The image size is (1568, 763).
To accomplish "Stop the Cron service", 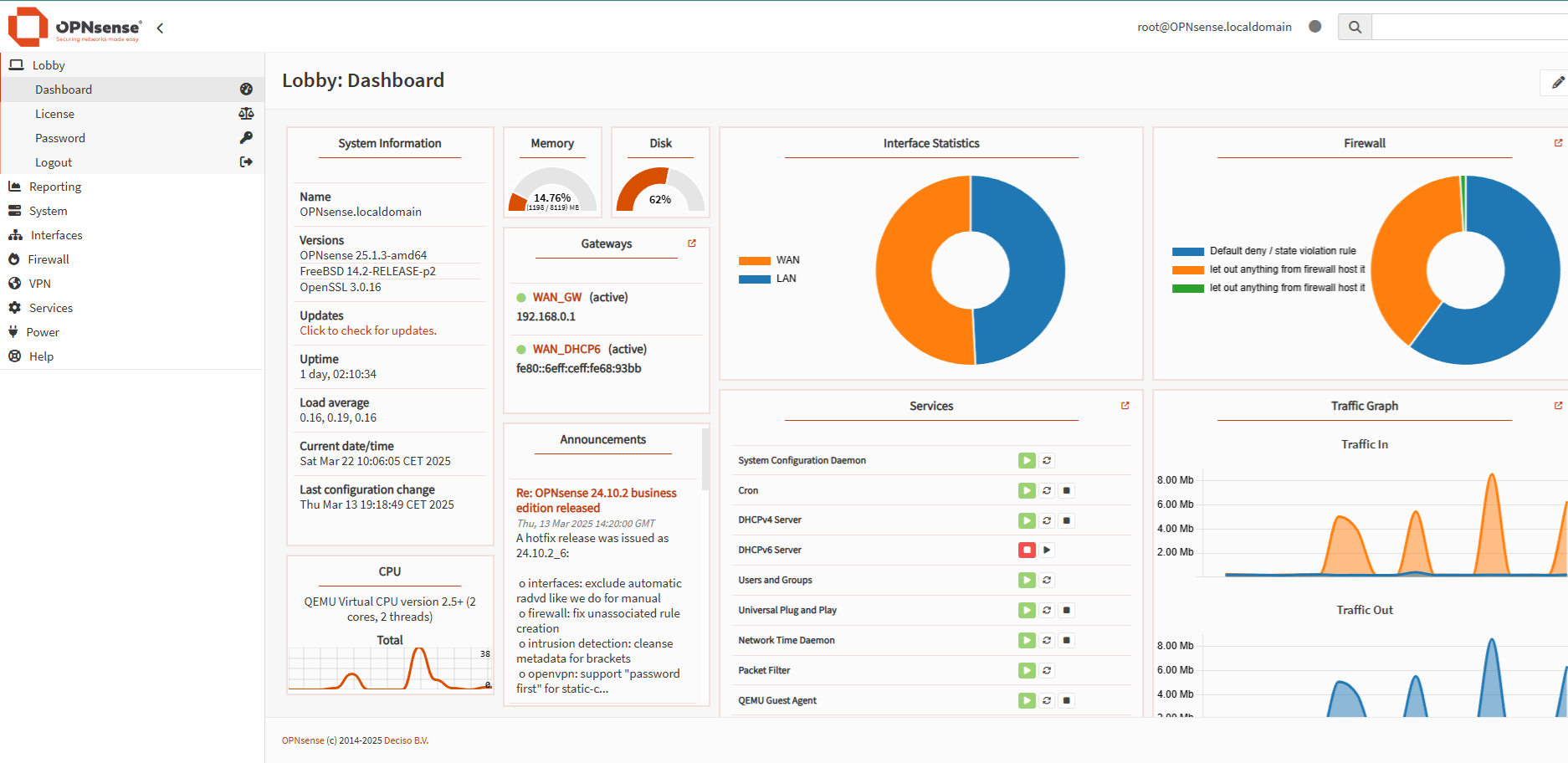I will click(x=1067, y=490).
